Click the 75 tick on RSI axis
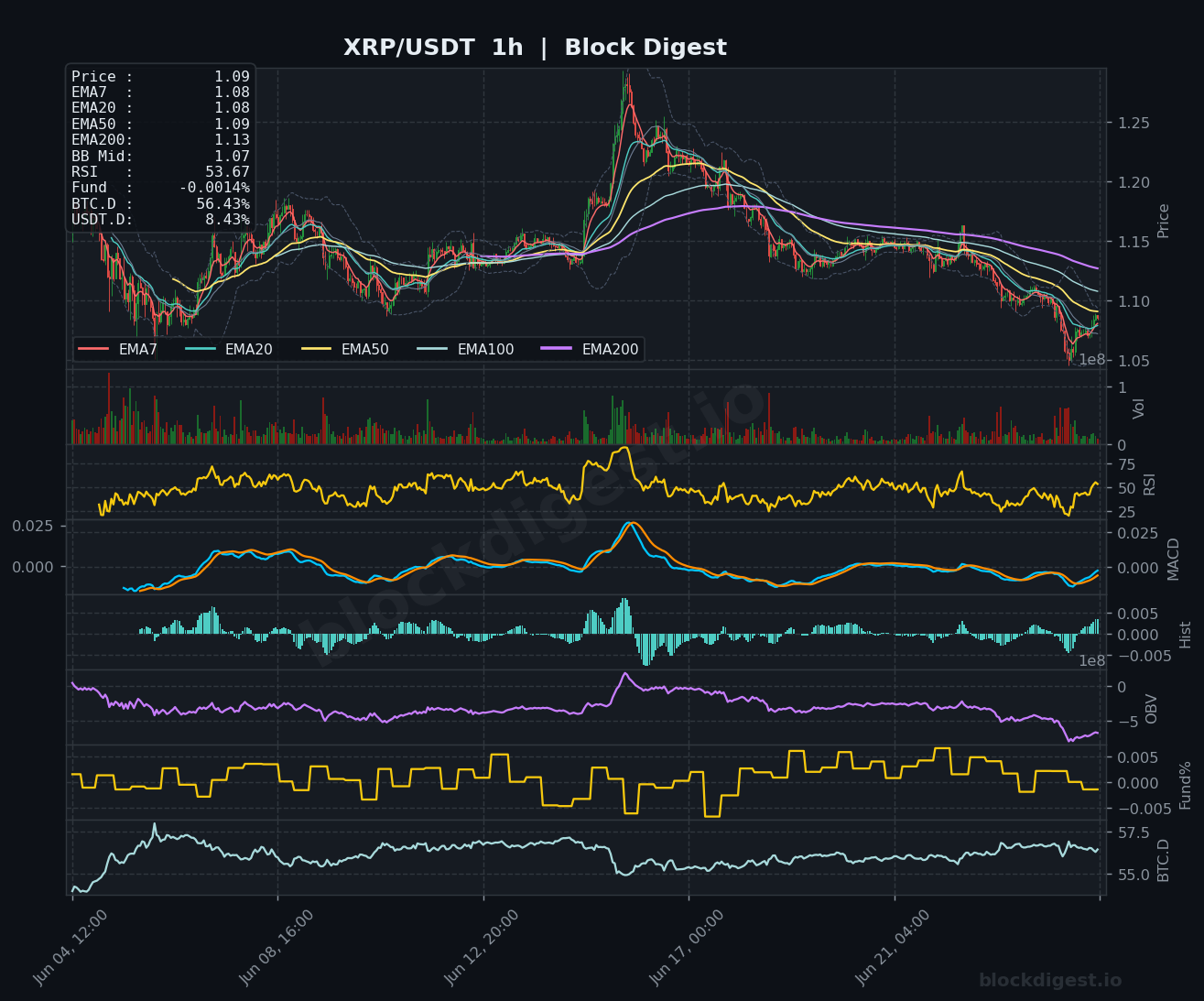The height and width of the screenshot is (1001, 1204). 1126,465
